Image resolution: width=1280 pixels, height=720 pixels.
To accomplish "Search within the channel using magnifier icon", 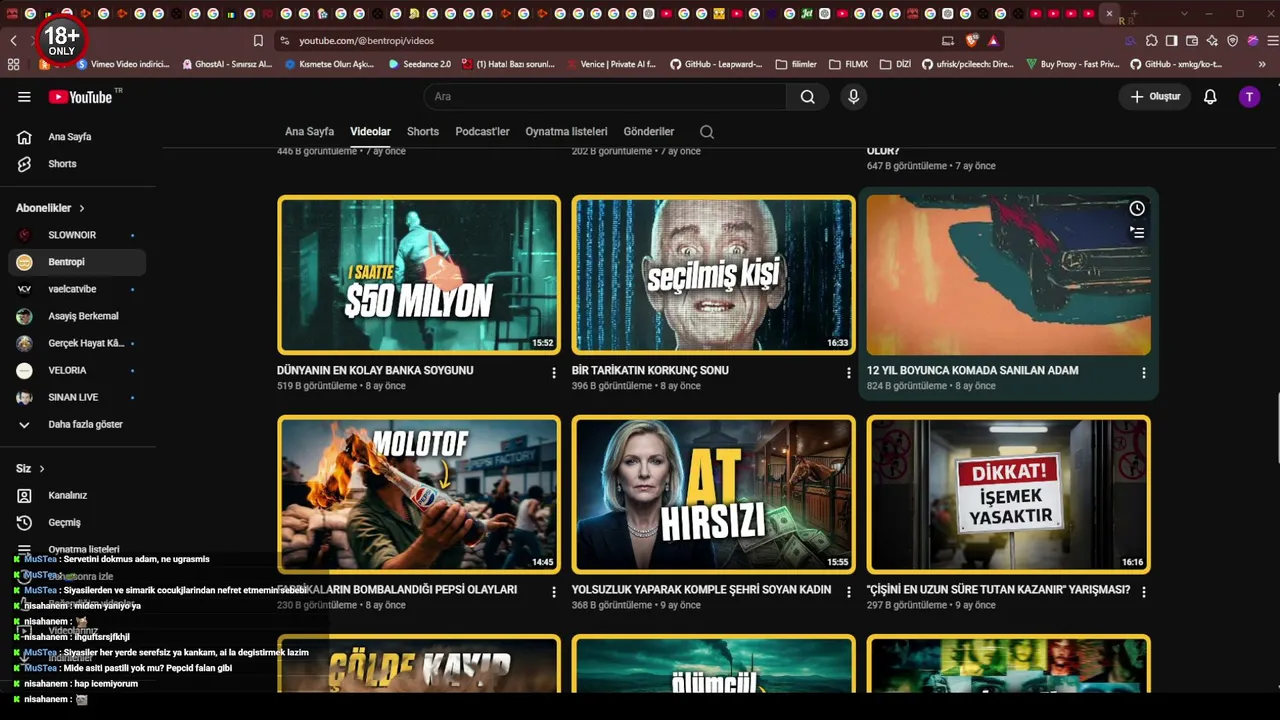I will click(x=707, y=132).
